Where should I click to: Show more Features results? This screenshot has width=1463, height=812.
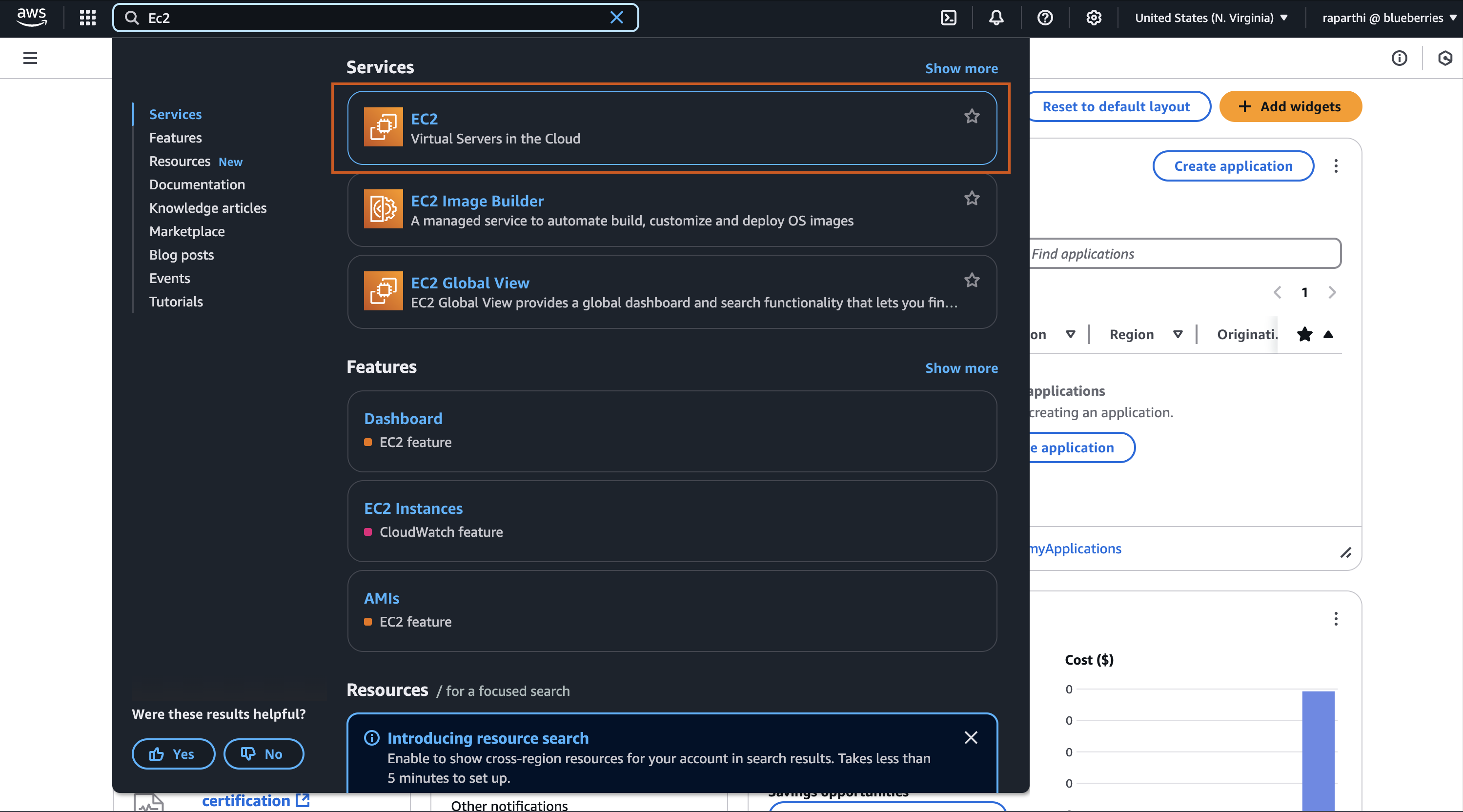coord(961,368)
